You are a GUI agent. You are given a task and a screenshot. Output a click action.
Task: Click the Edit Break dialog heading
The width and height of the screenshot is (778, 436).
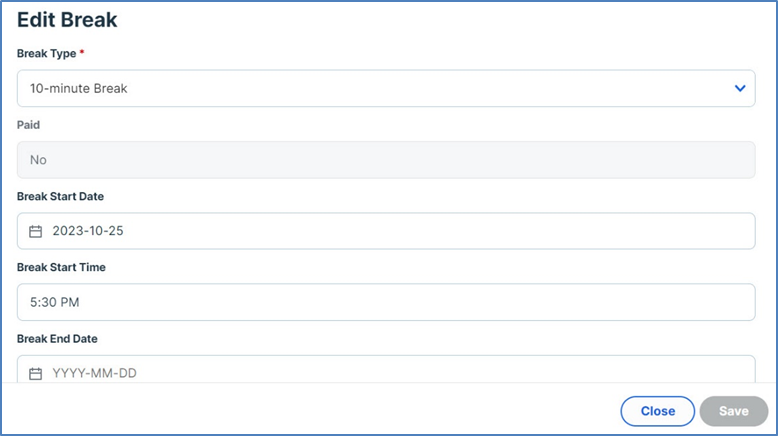point(65,20)
